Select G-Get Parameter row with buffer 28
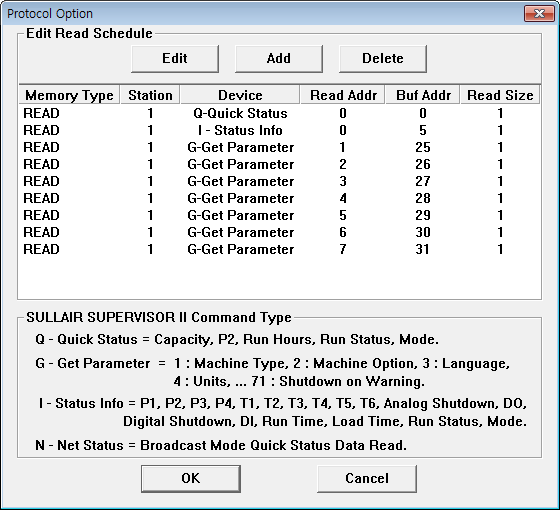The height and width of the screenshot is (510, 560). click(x=279, y=198)
